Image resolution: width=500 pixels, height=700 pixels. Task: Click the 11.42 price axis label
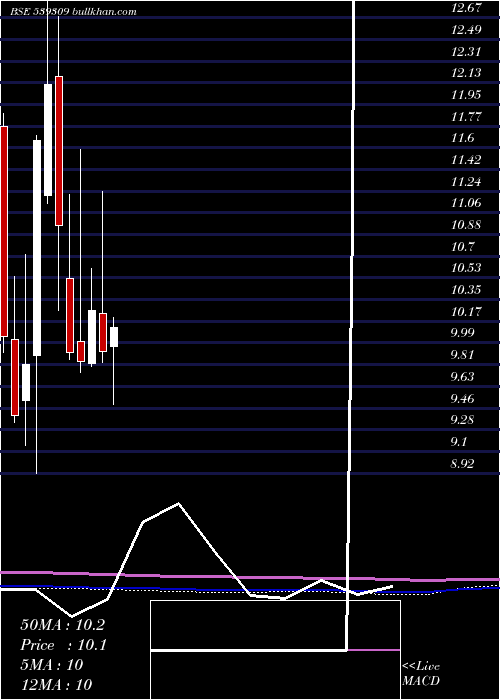(466, 160)
